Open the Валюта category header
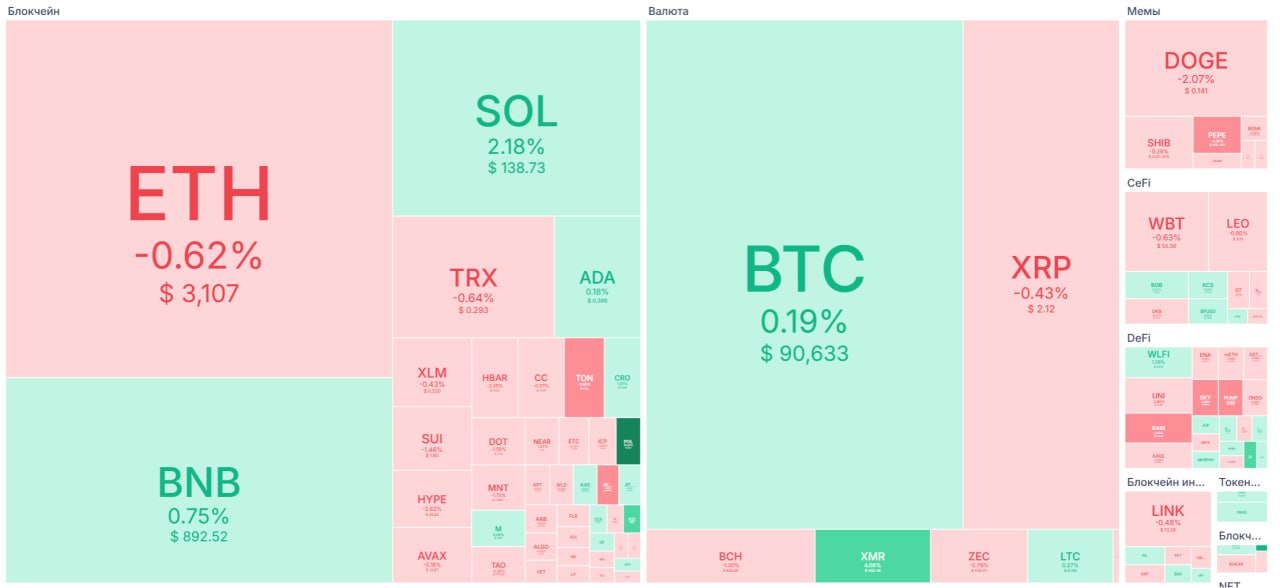 click(668, 11)
